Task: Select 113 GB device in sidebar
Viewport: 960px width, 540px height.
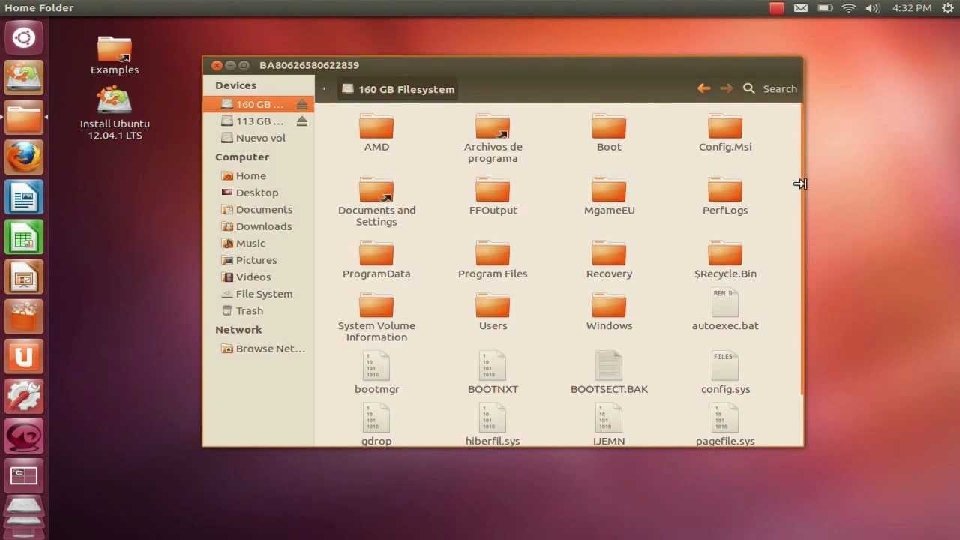Action: (x=258, y=121)
